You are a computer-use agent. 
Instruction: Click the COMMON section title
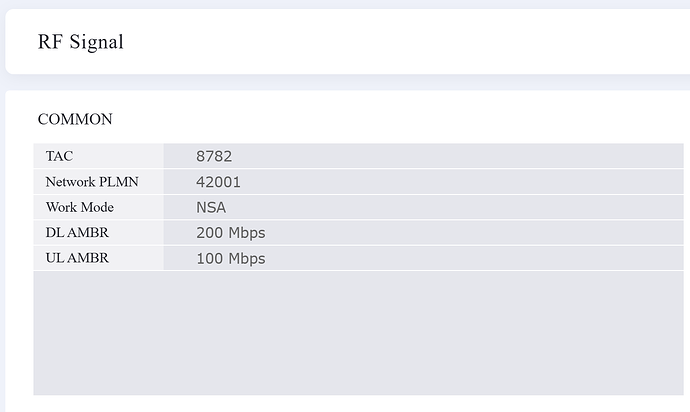(x=75, y=119)
